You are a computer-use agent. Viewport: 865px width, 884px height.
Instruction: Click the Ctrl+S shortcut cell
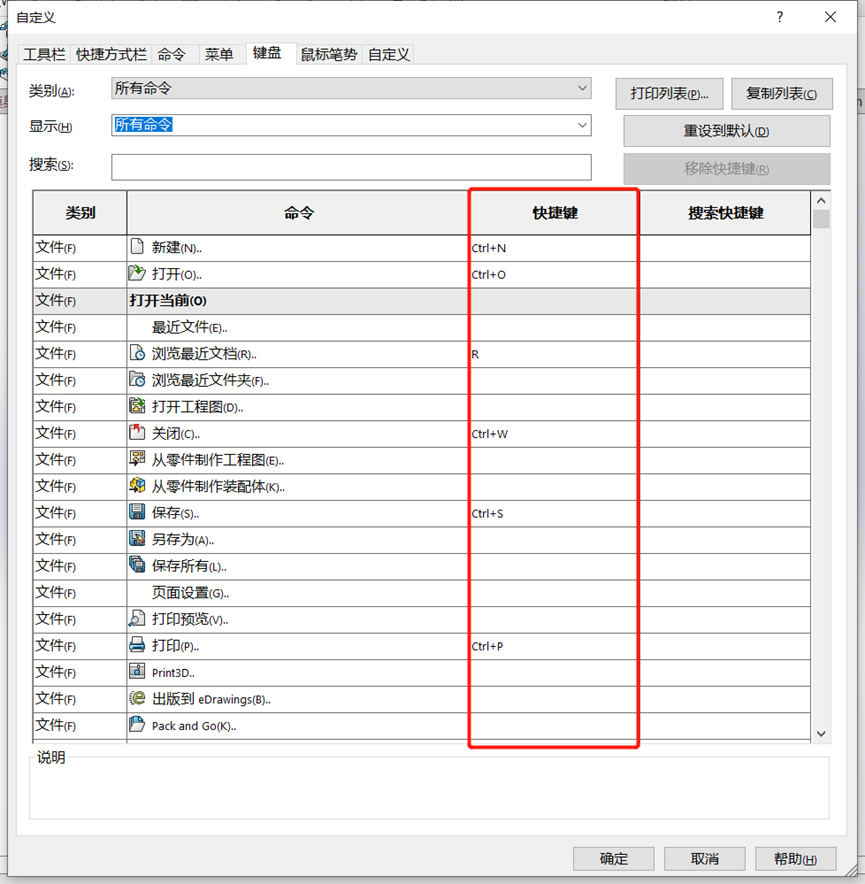(x=554, y=514)
